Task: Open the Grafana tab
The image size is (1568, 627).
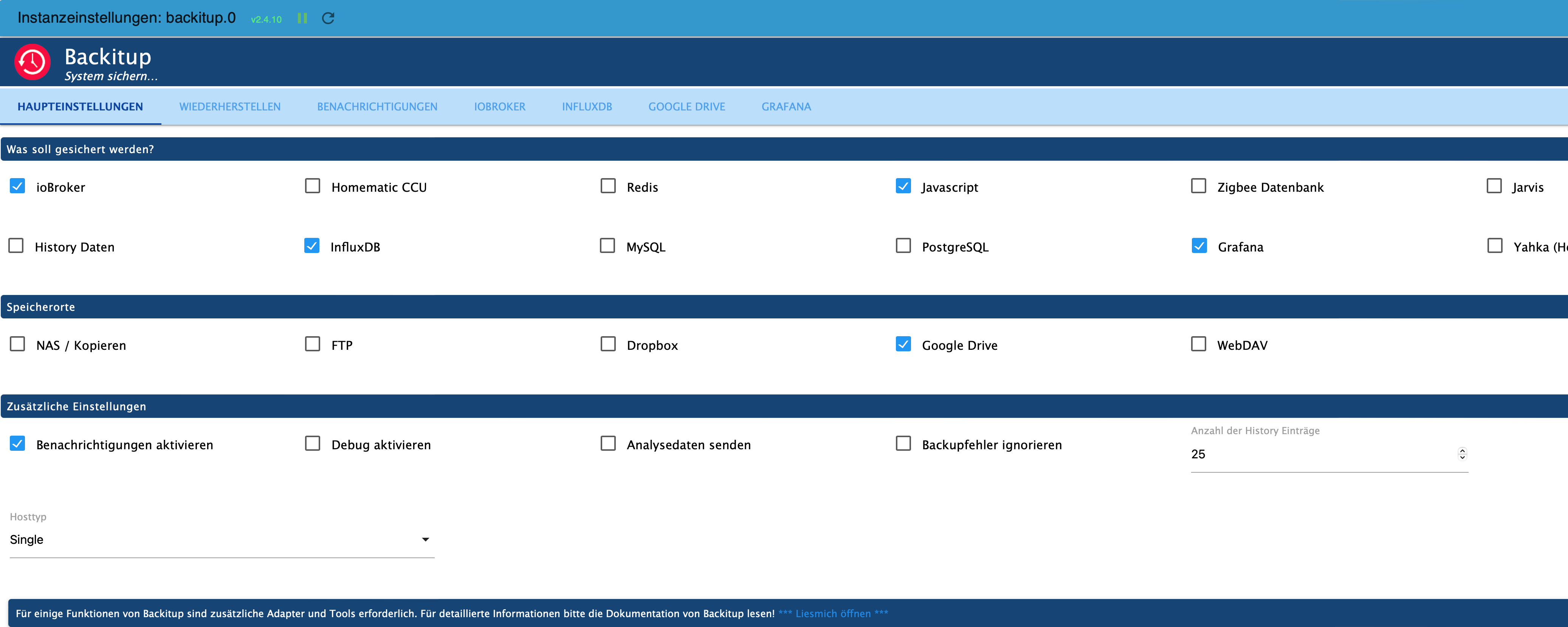Action: click(x=786, y=107)
